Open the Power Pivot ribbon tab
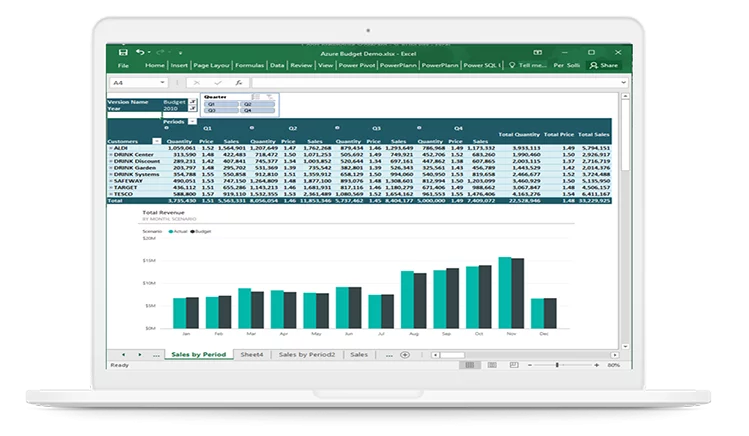Image resolution: width=749 pixels, height=436 pixels. point(357,65)
